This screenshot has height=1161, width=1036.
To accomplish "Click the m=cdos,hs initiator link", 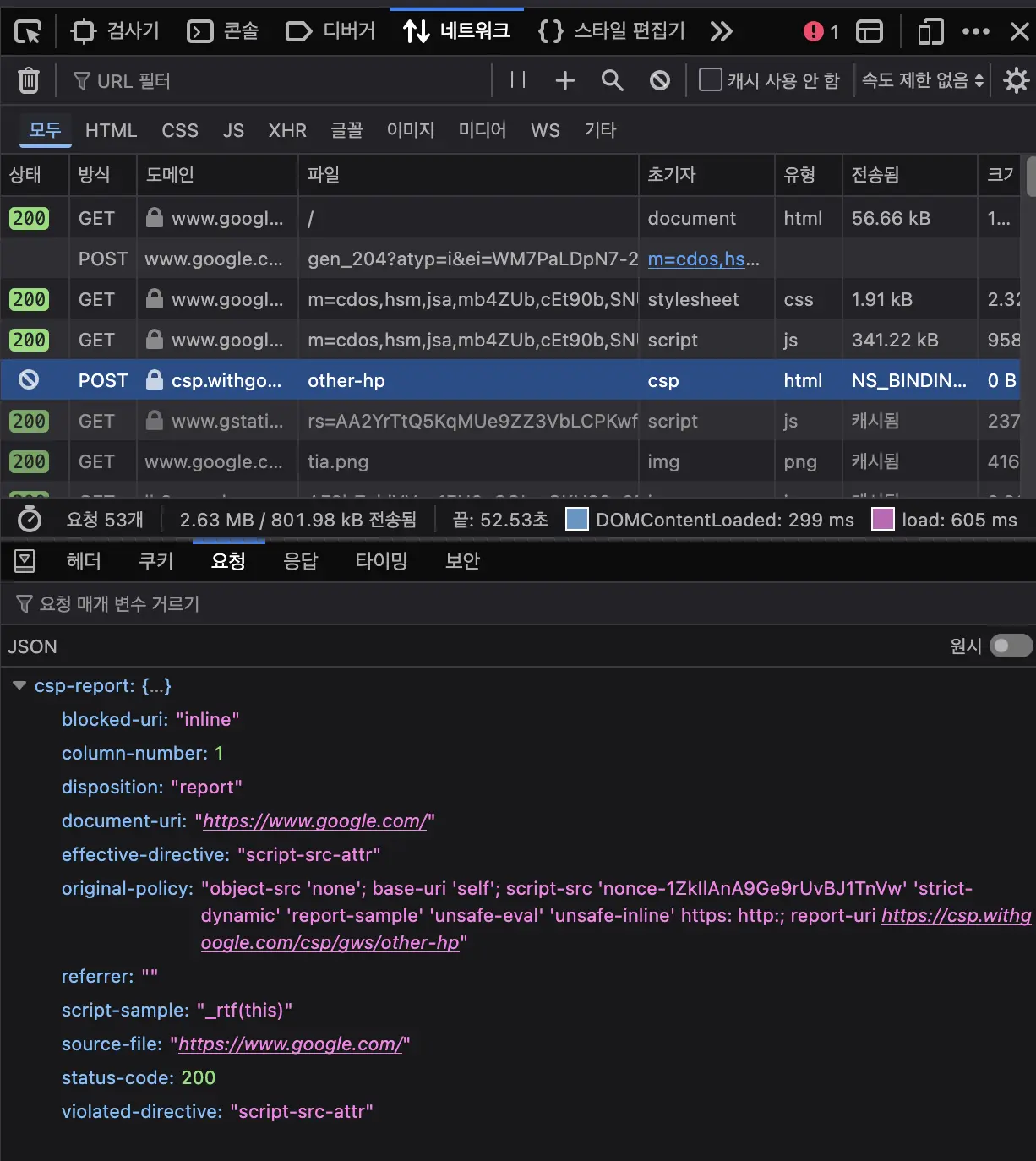I will [696, 259].
